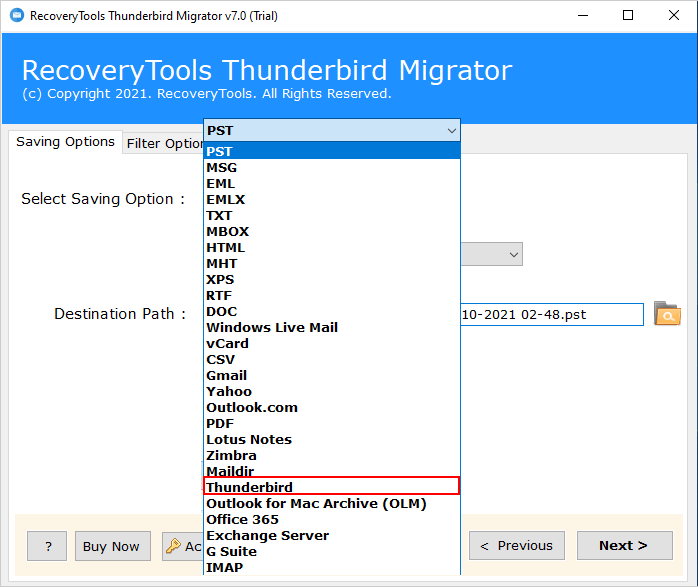Choose Outlook.com saving option
This screenshot has height=587, width=698.
[332, 408]
